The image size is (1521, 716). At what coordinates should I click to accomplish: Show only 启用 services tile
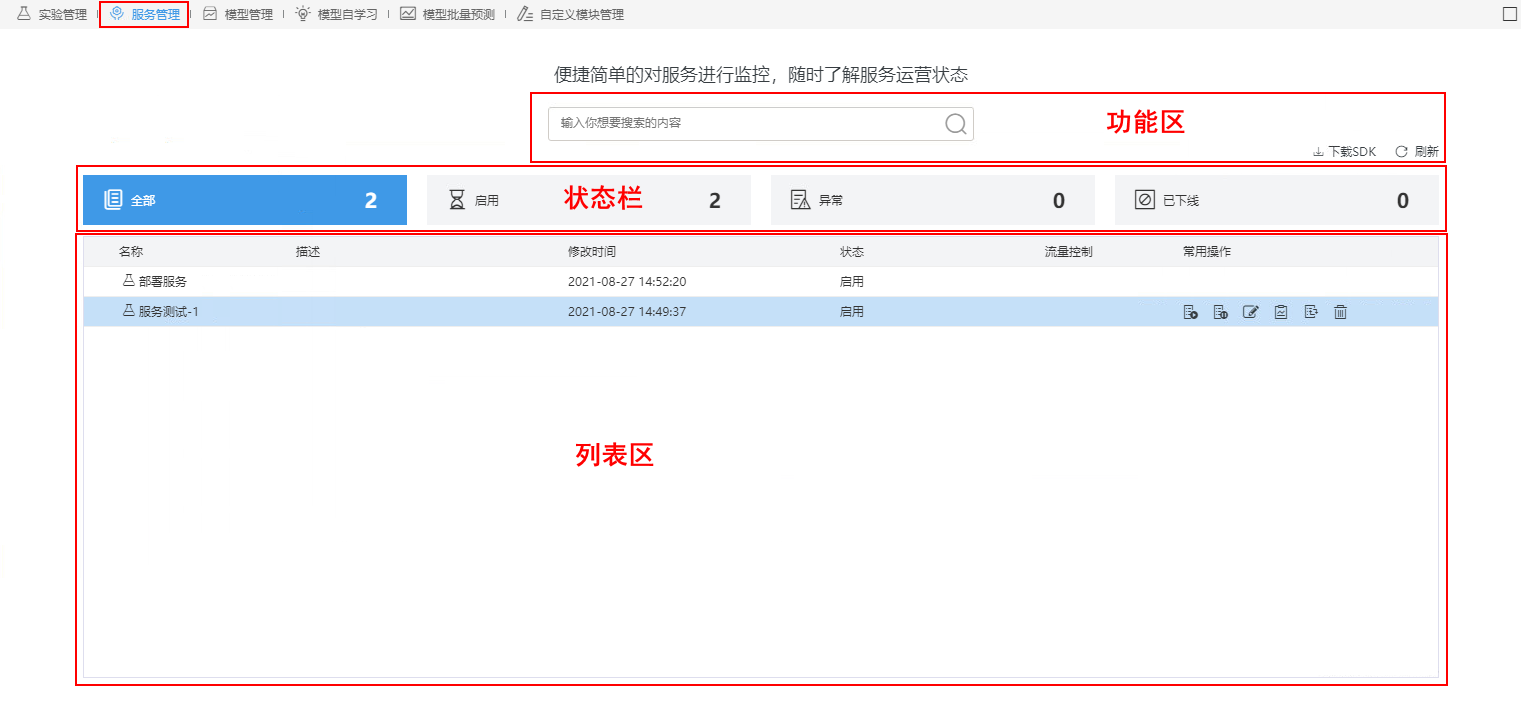(589, 200)
